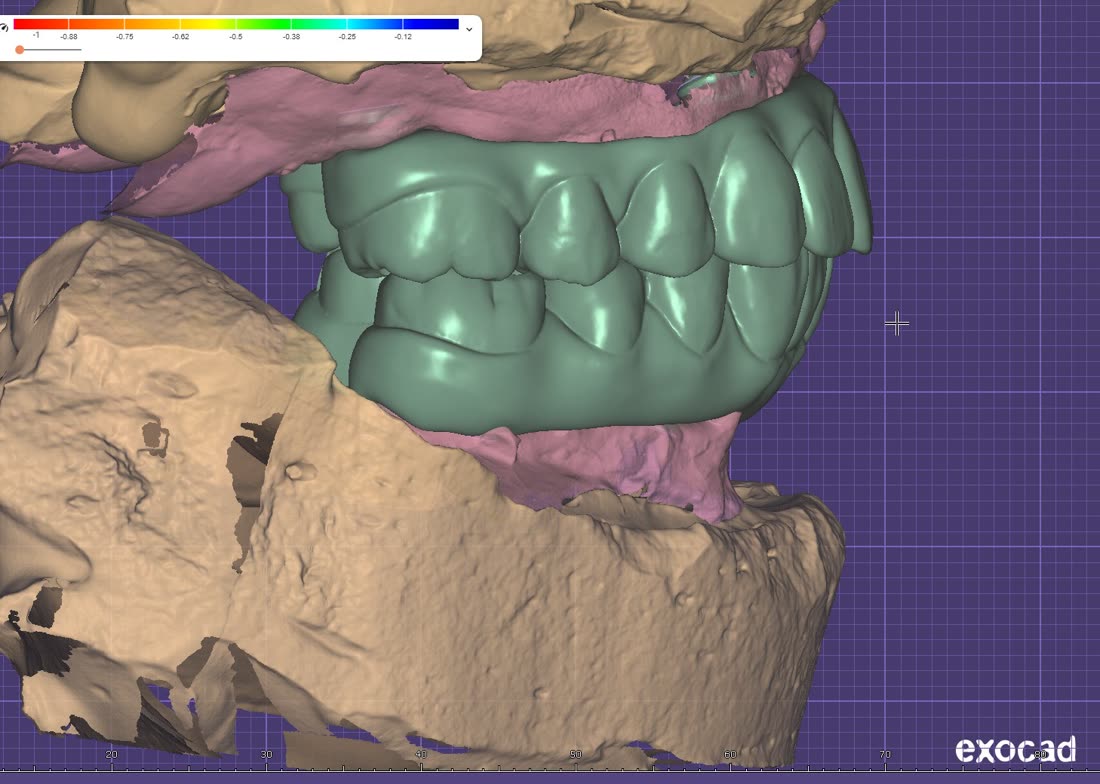Click the orange distance slider handle
1100x784 pixels.
(x=20, y=50)
